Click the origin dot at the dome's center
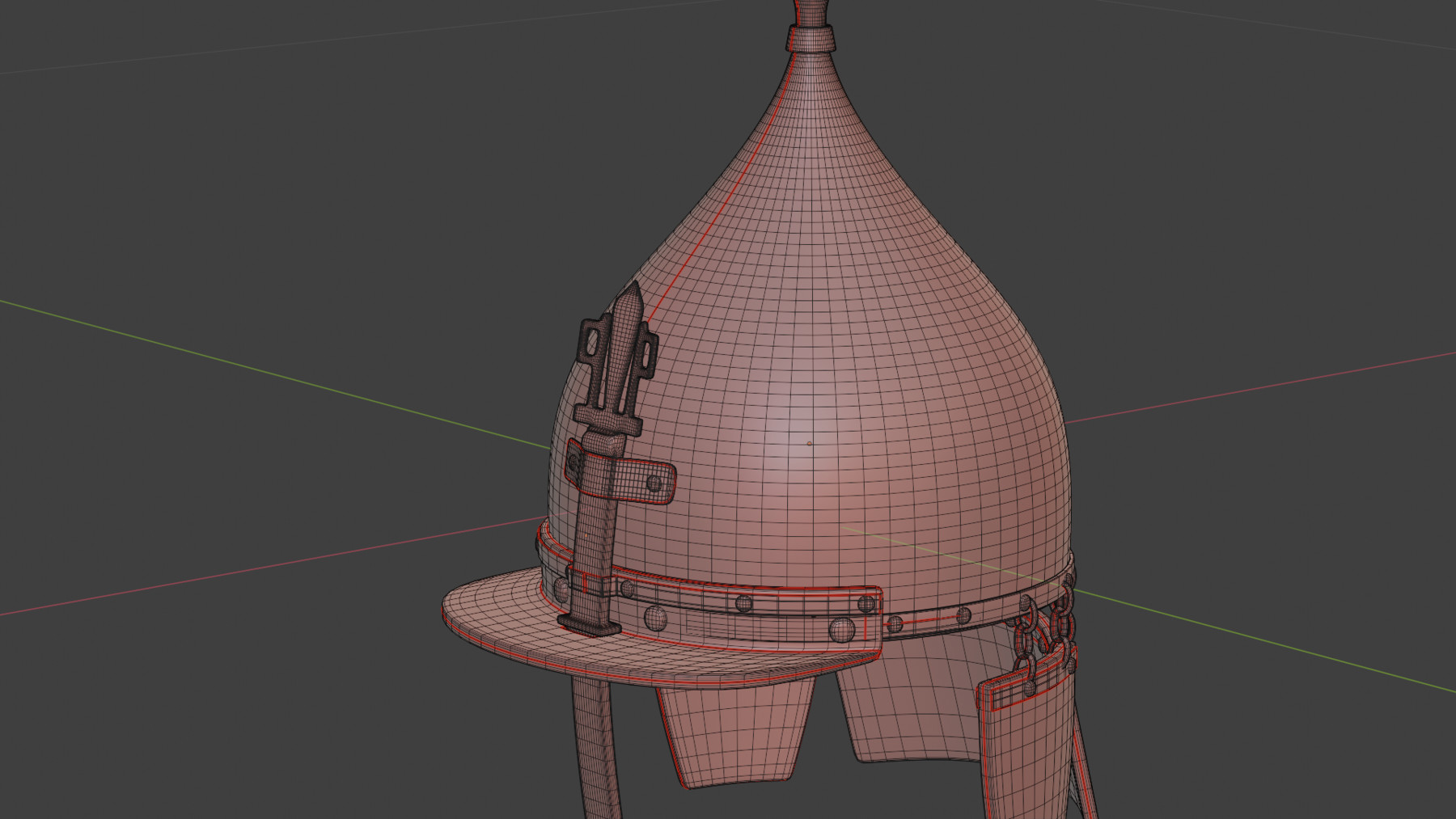1456x819 pixels. (x=810, y=443)
